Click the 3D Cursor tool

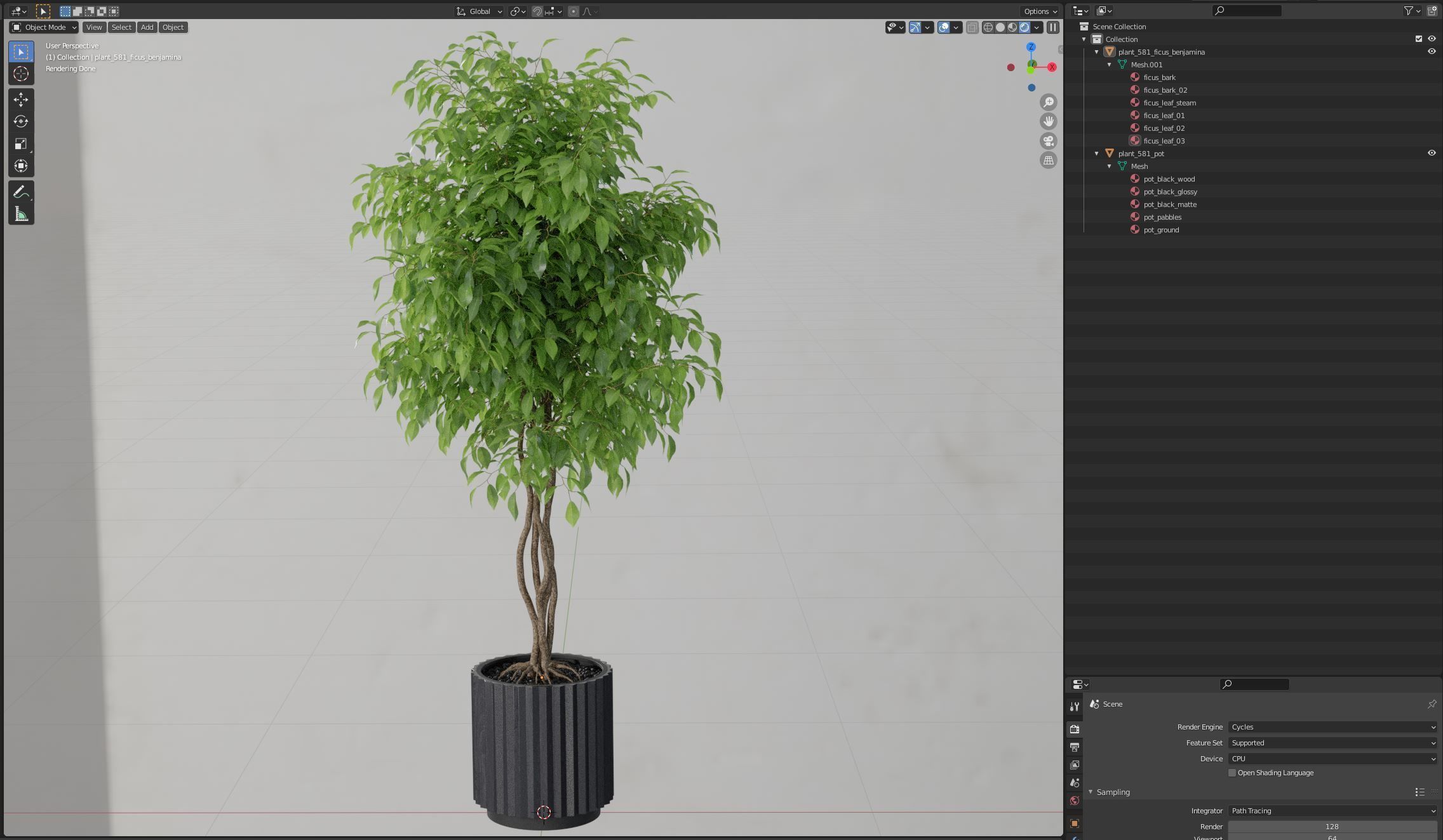(x=21, y=74)
